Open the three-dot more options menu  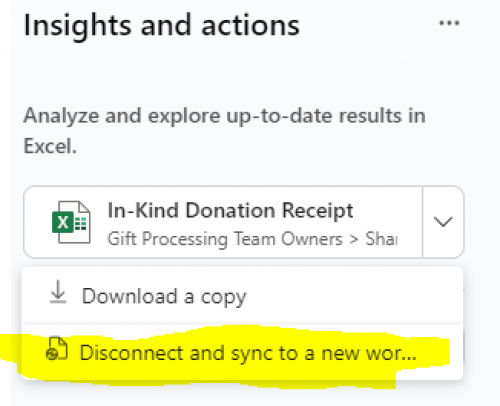(x=449, y=23)
